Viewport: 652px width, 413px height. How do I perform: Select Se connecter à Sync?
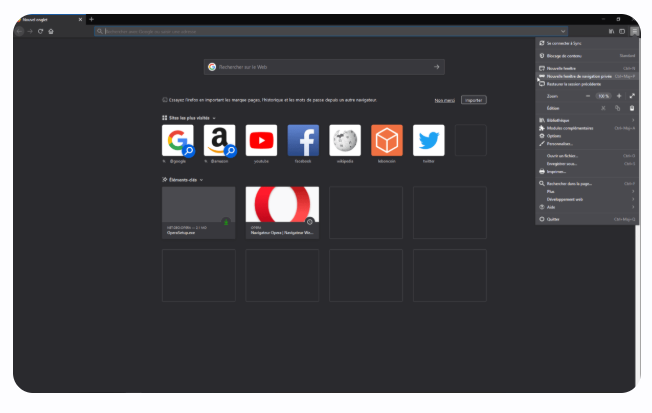coord(587,43)
